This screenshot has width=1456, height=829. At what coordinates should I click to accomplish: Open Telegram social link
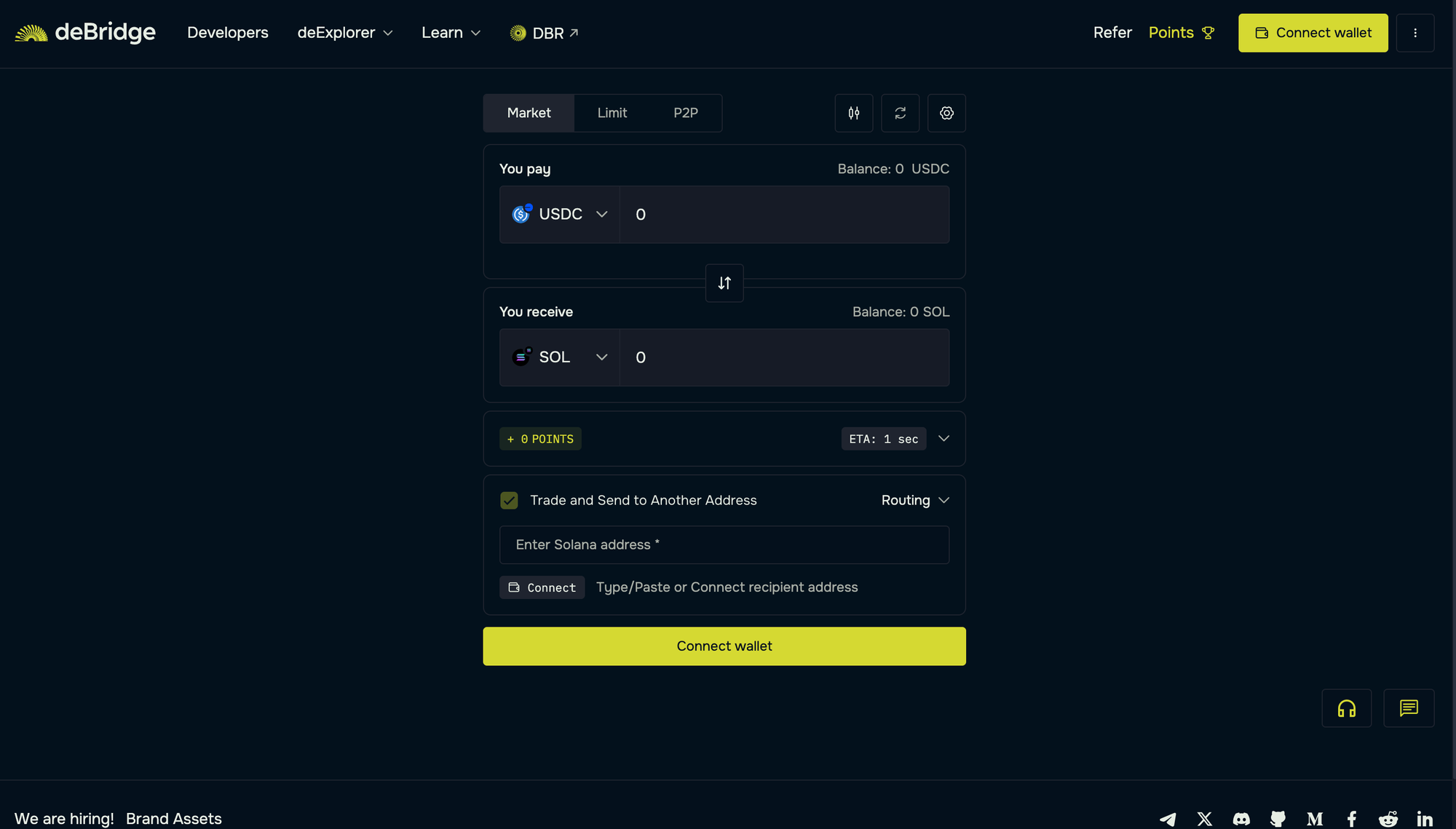tap(1168, 819)
